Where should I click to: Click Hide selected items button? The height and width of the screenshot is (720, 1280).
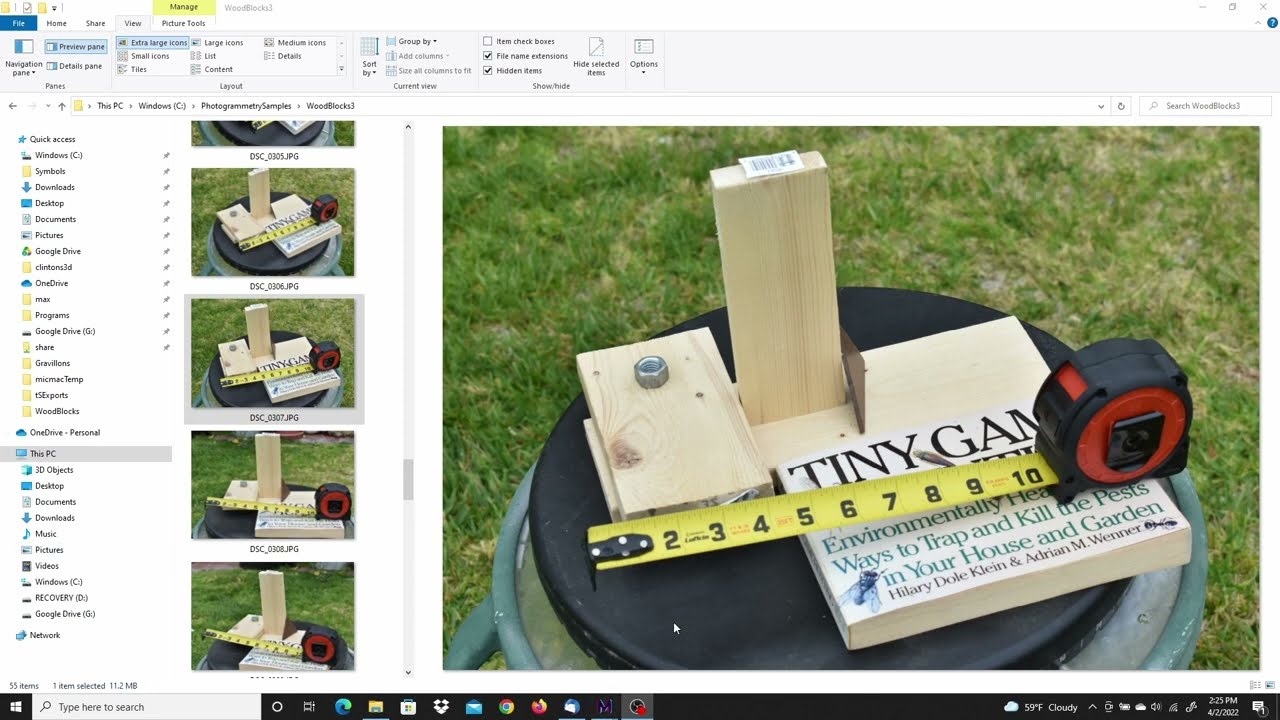point(596,58)
